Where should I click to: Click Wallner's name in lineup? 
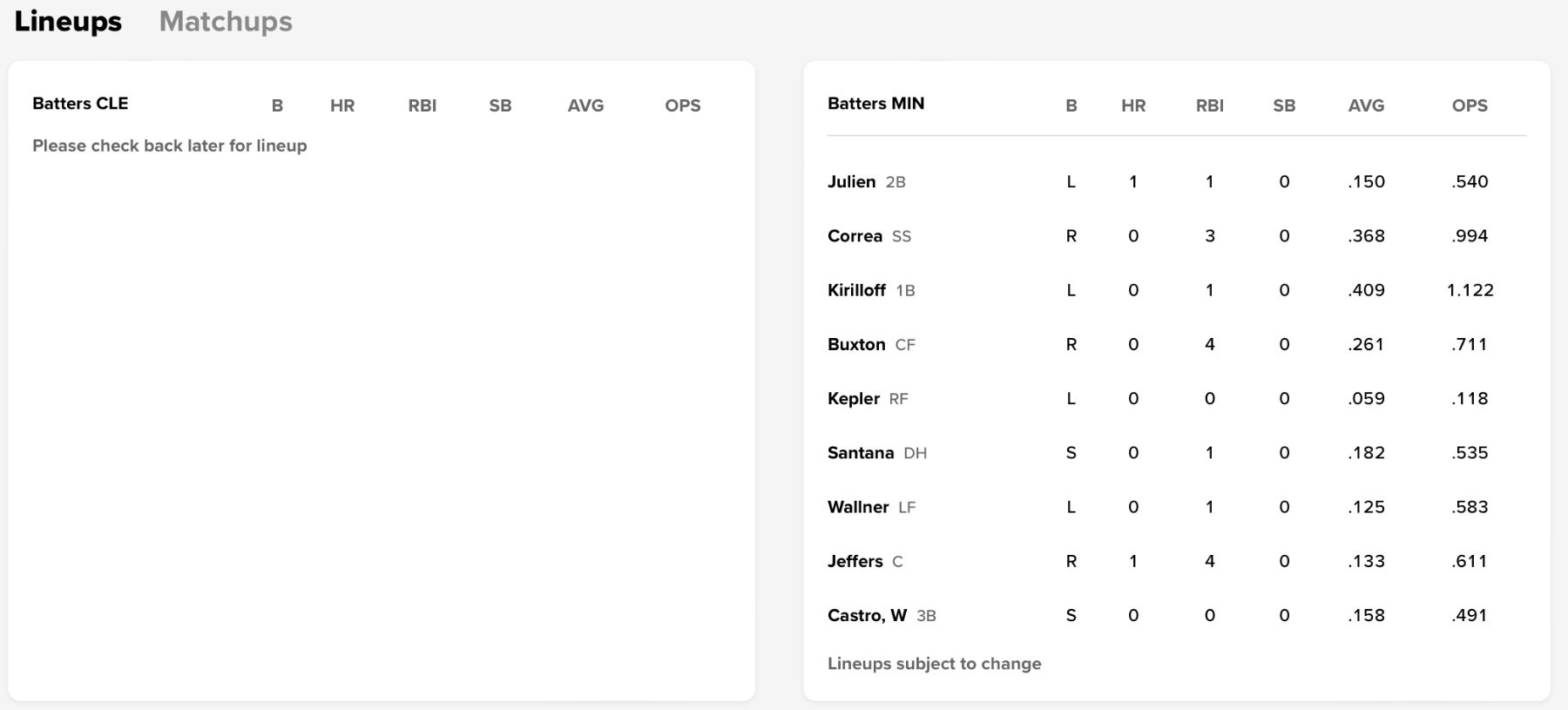coord(858,507)
